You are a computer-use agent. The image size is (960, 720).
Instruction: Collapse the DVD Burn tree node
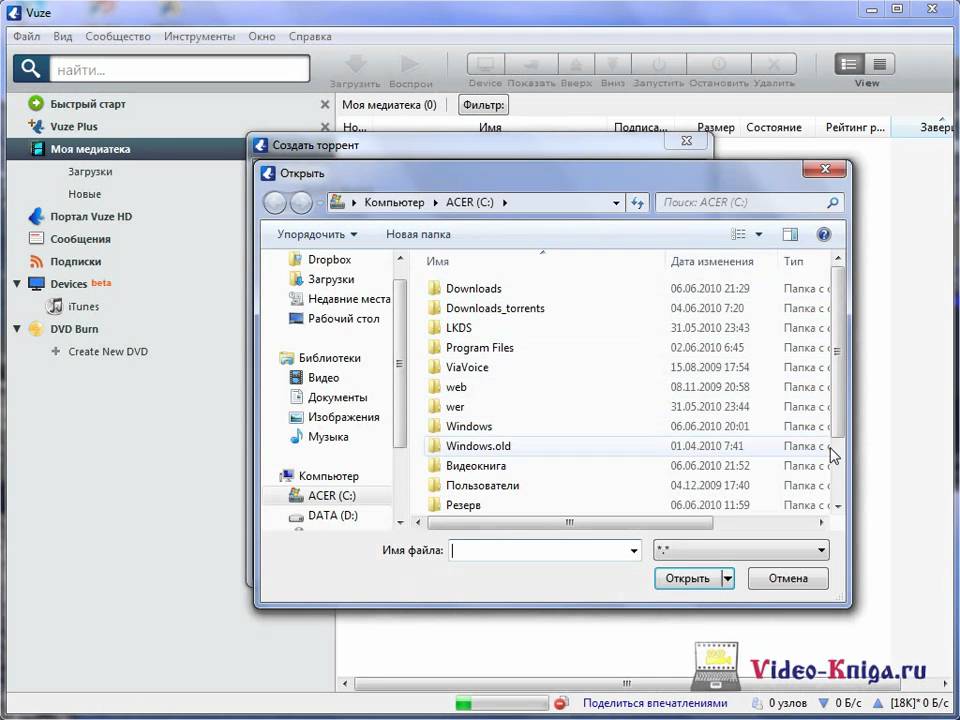(x=17, y=329)
